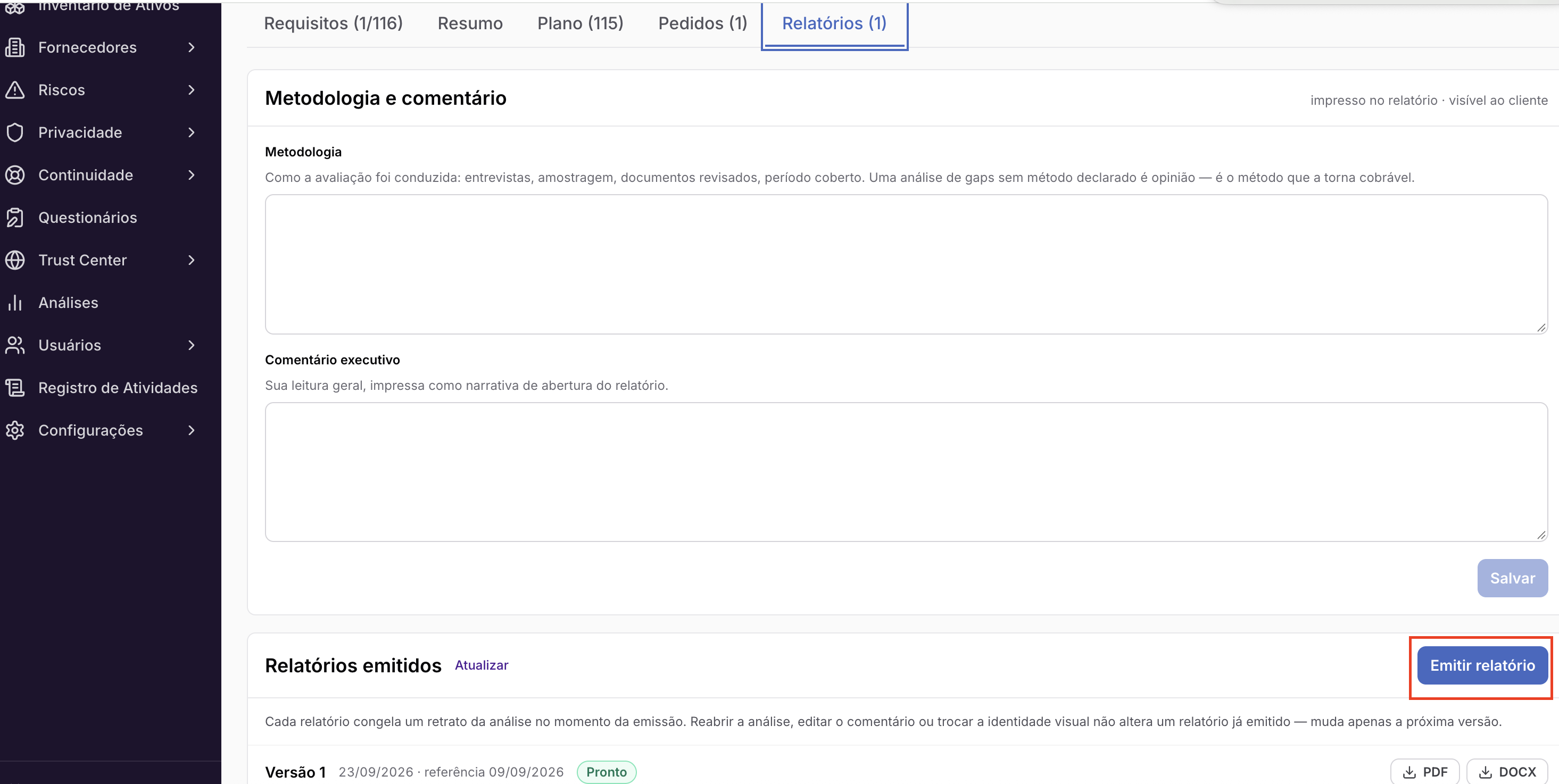Image resolution: width=1559 pixels, height=784 pixels.
Task: Click the Salvar button
Action: pos(1512,578)
